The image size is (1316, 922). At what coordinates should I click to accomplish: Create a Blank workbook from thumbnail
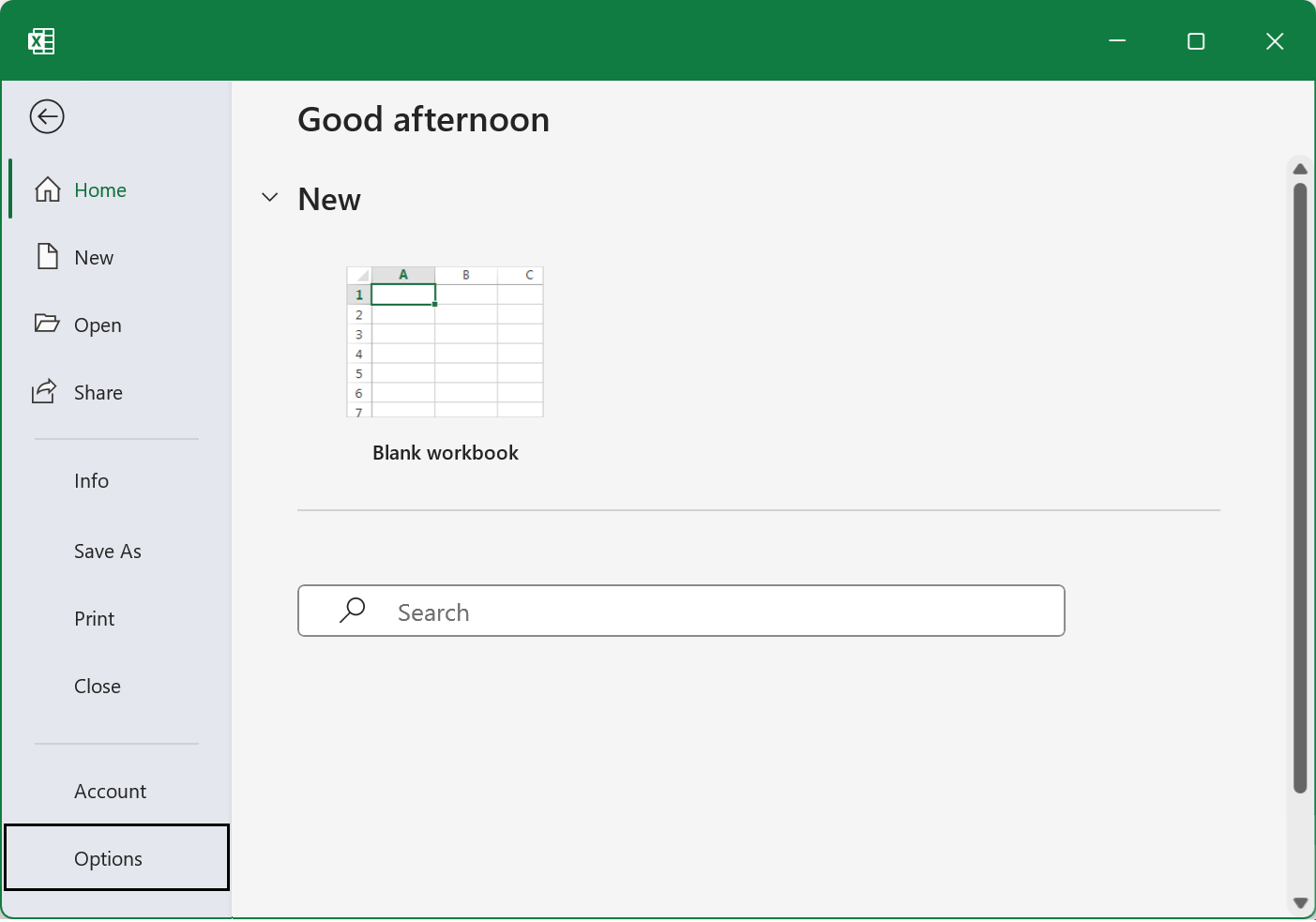tap(446, 342)
